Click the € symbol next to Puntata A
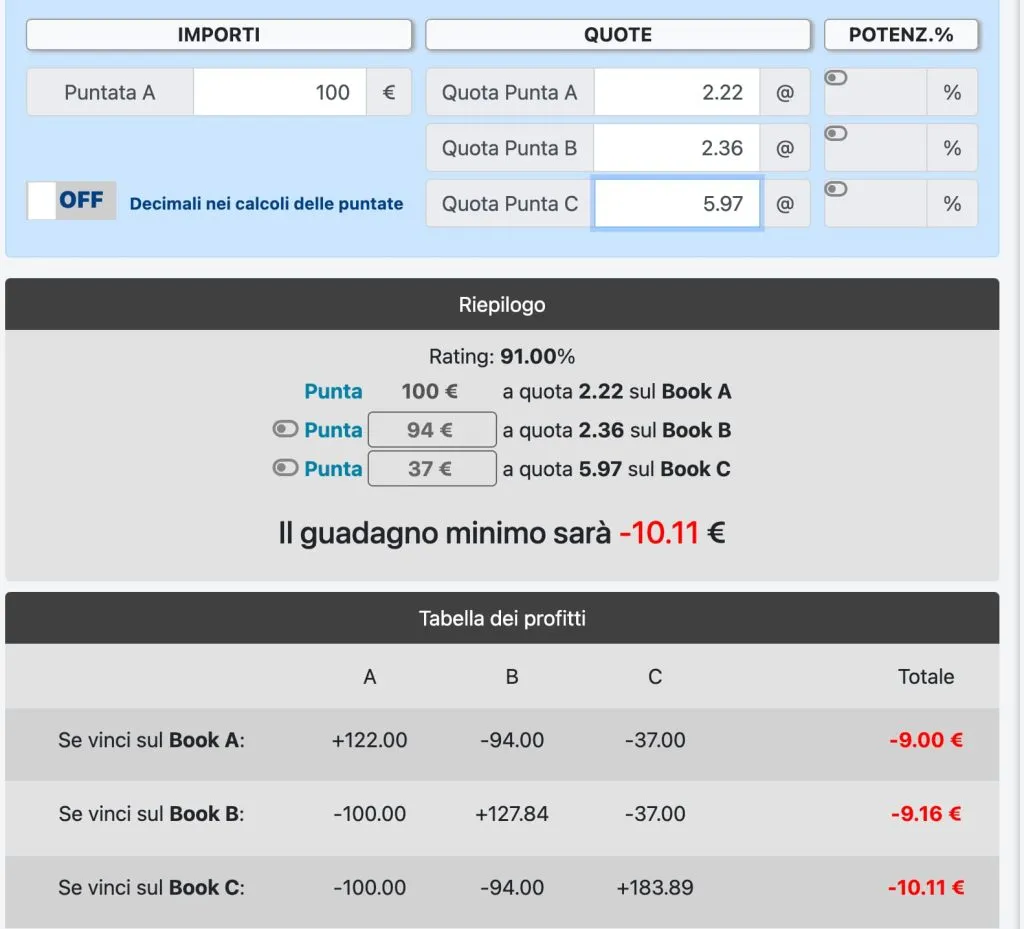The image size is (1024, 929). [389, 92]
